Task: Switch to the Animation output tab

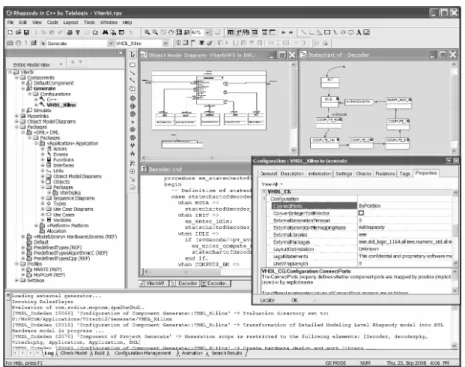Action: [192, 353]
